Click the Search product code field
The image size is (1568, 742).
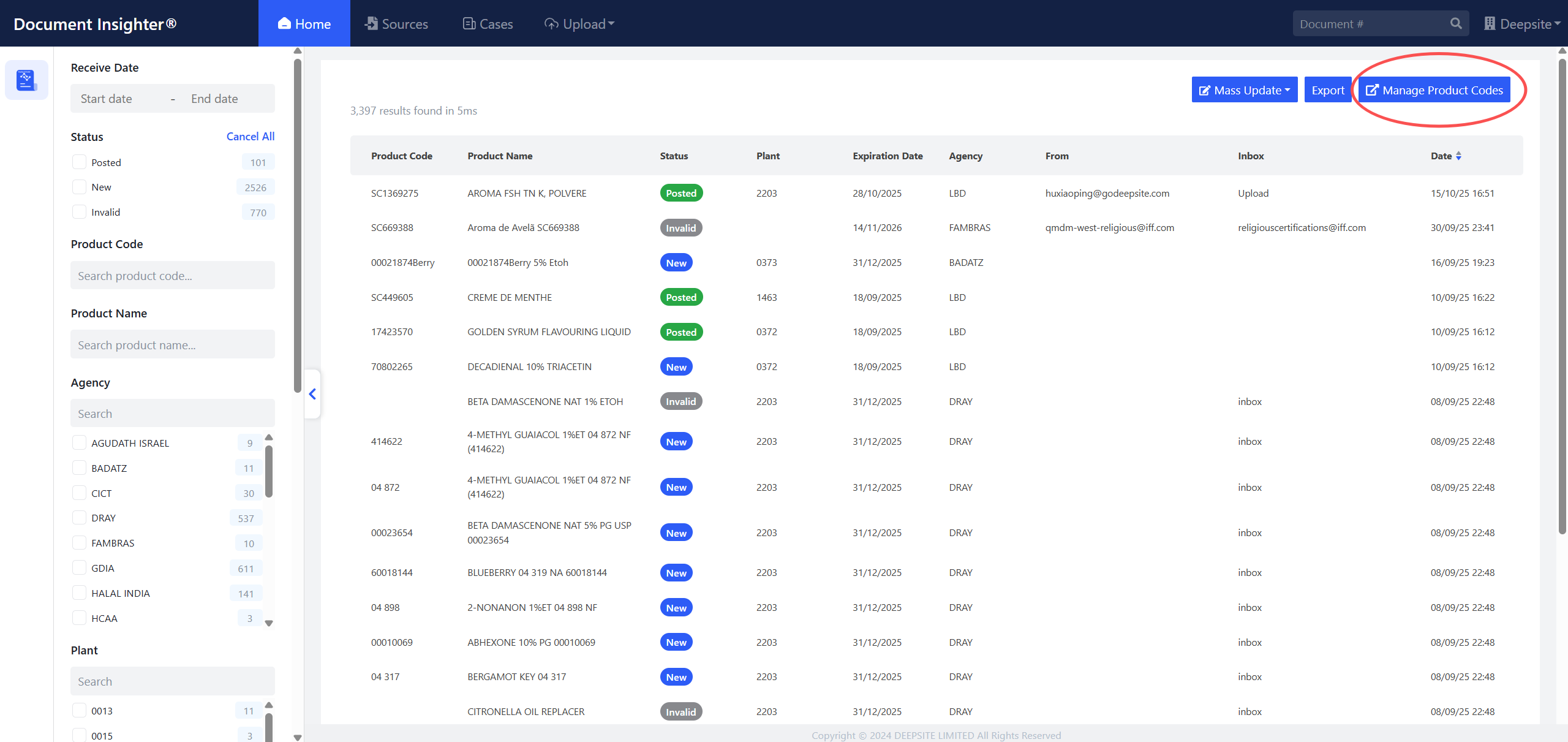[x=173, y=276]
